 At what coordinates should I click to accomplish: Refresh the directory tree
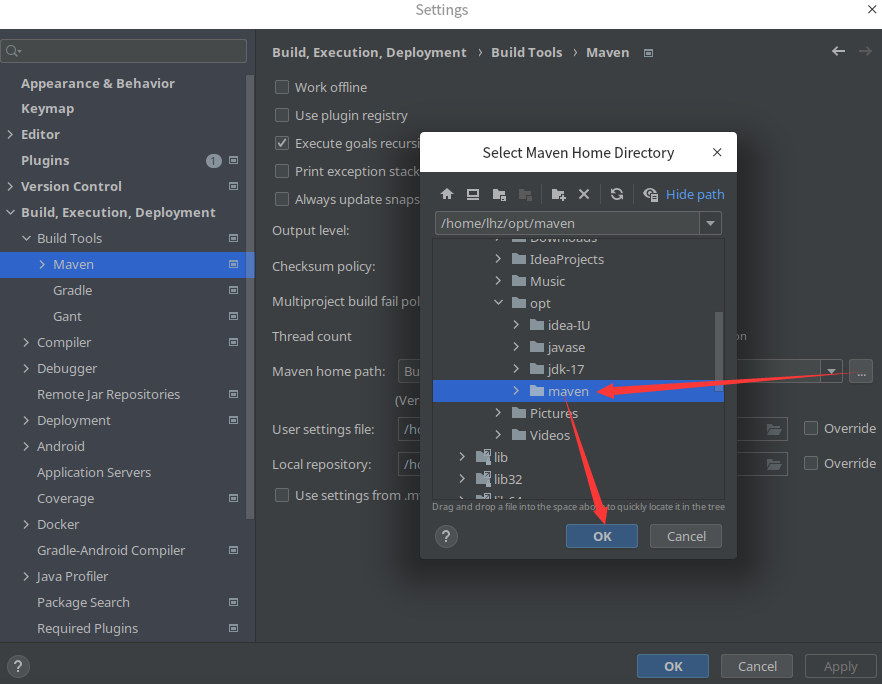click(616, 194)
